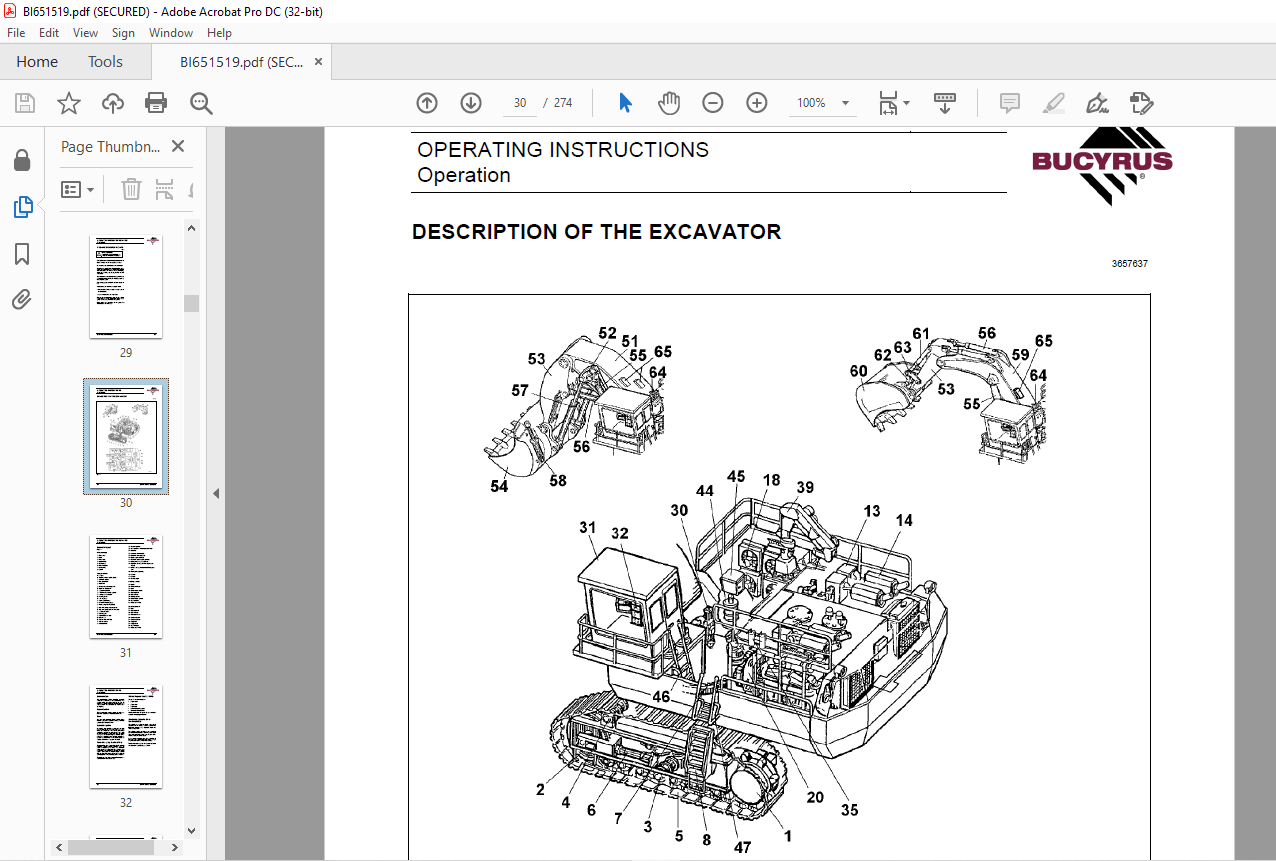This screenshot has width=1276, height=861.
Task: Open the Sign document tool
Action: coord(1097,103)
